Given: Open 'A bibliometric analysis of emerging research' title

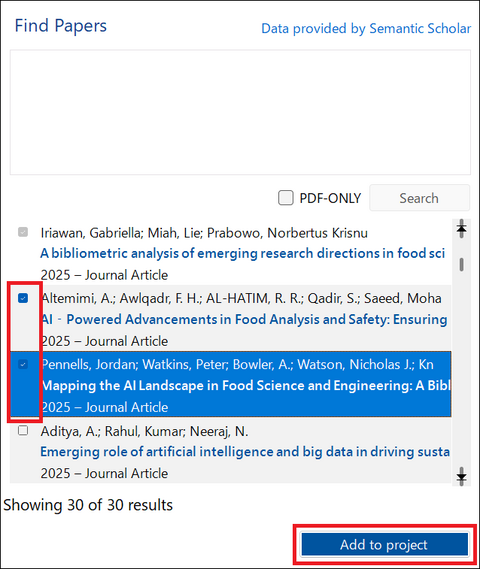Looking at the screenshot, I should pyautogui.click(x=242, y=253).
